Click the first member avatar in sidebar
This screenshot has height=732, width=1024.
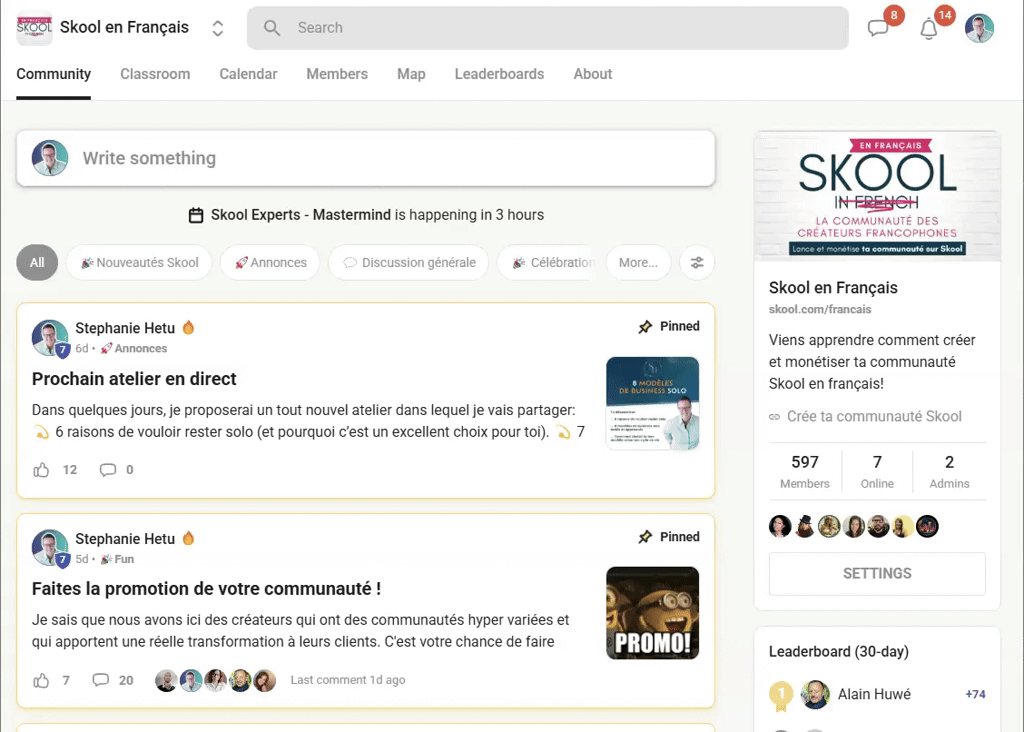pos(780,526)
